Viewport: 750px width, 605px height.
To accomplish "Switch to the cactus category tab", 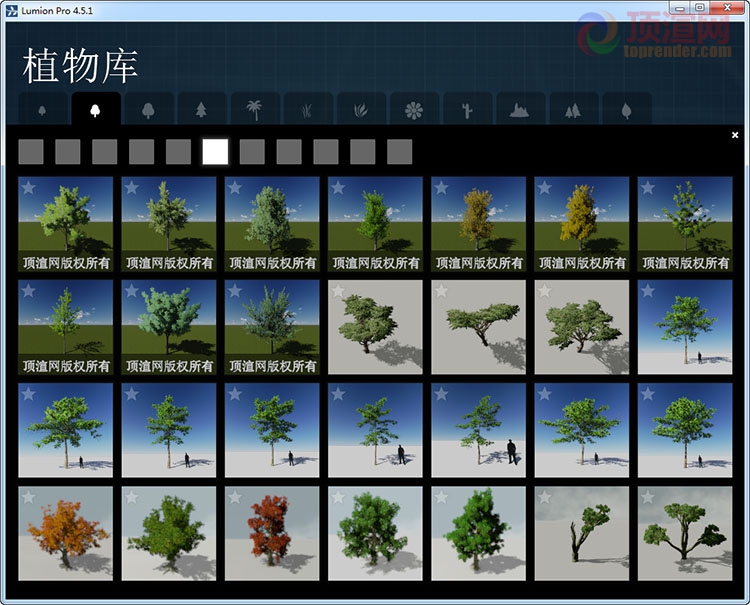I will 467,110.
